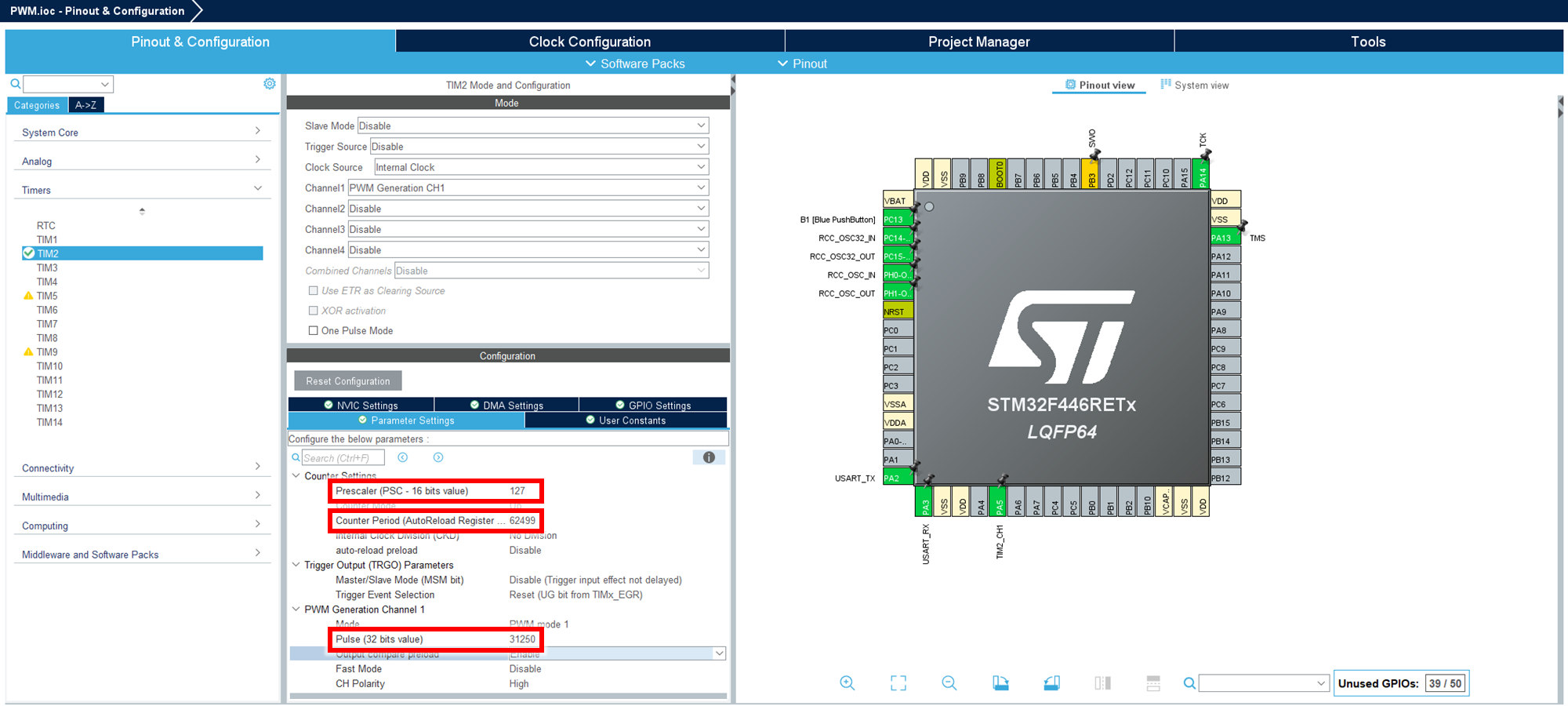Switch to A->Z sorting tab

tap(86, 105)
